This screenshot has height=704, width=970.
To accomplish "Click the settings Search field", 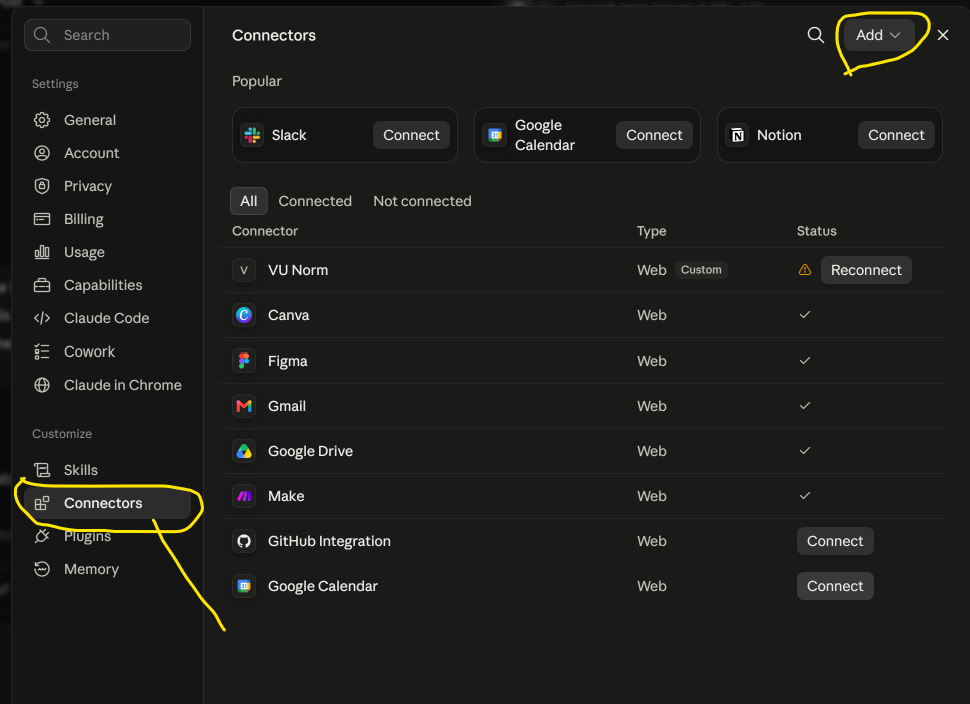I will coord(107,35).
